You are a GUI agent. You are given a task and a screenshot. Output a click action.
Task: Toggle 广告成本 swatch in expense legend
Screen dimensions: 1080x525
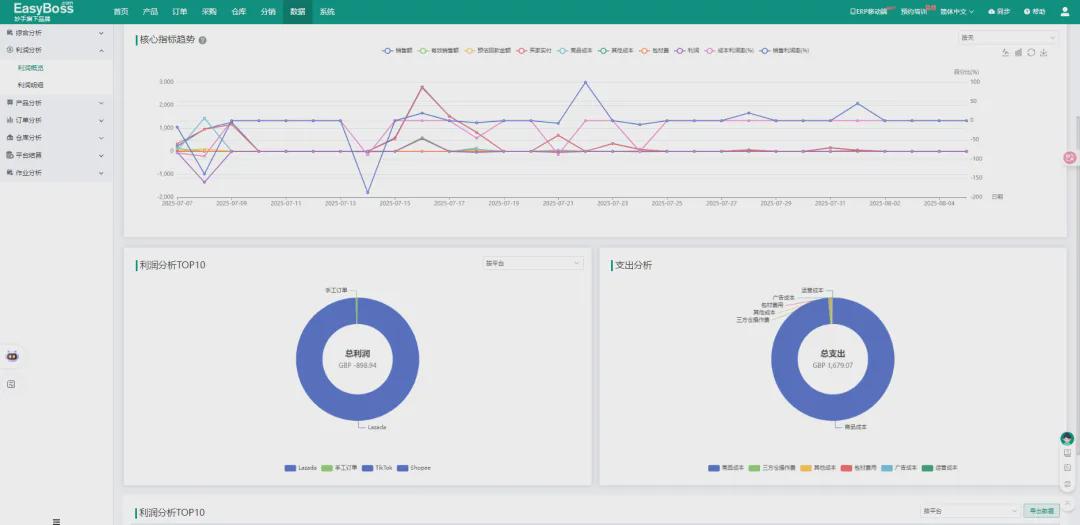888,468
